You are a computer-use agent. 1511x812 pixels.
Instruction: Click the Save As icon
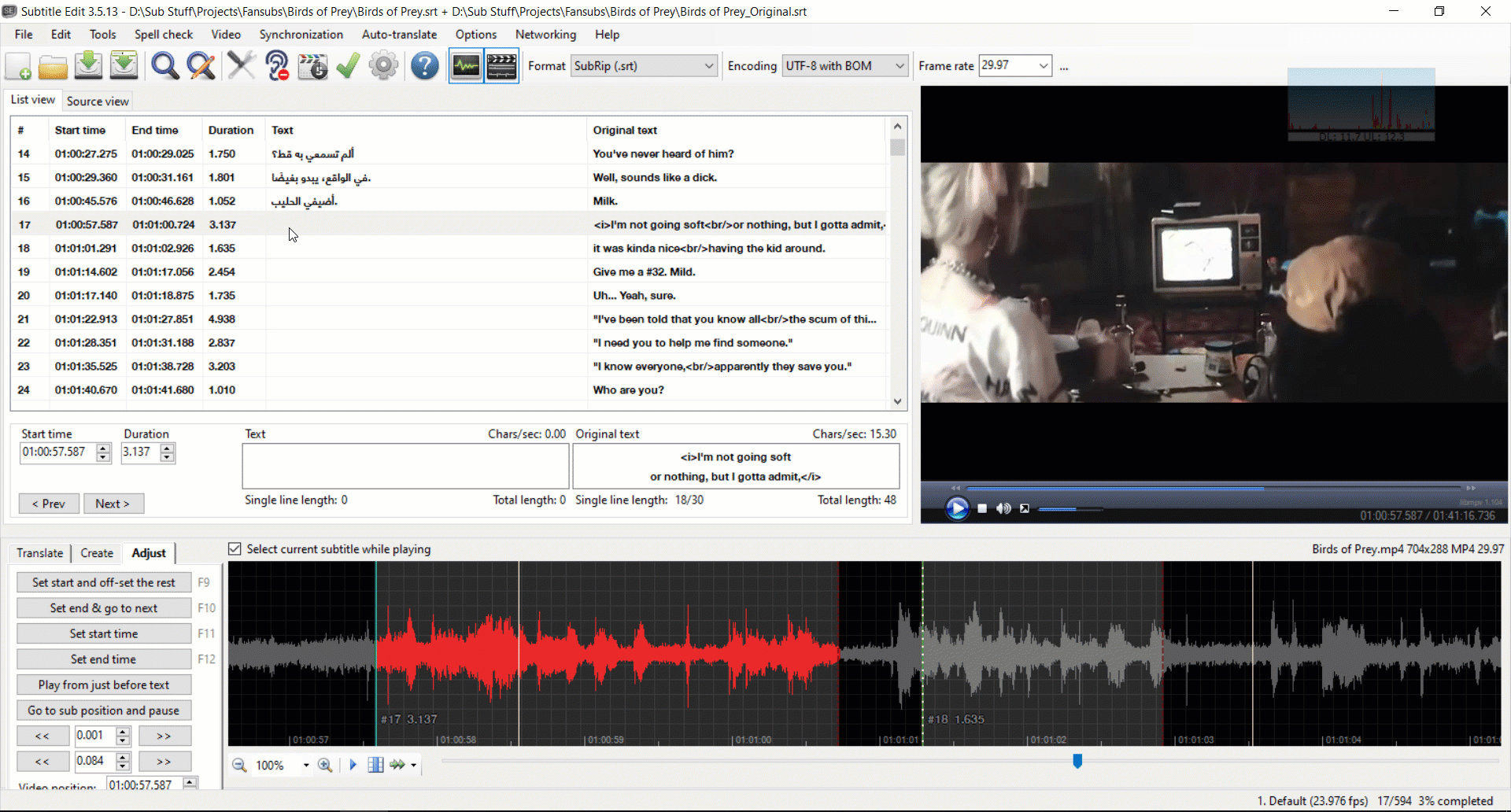124,66
